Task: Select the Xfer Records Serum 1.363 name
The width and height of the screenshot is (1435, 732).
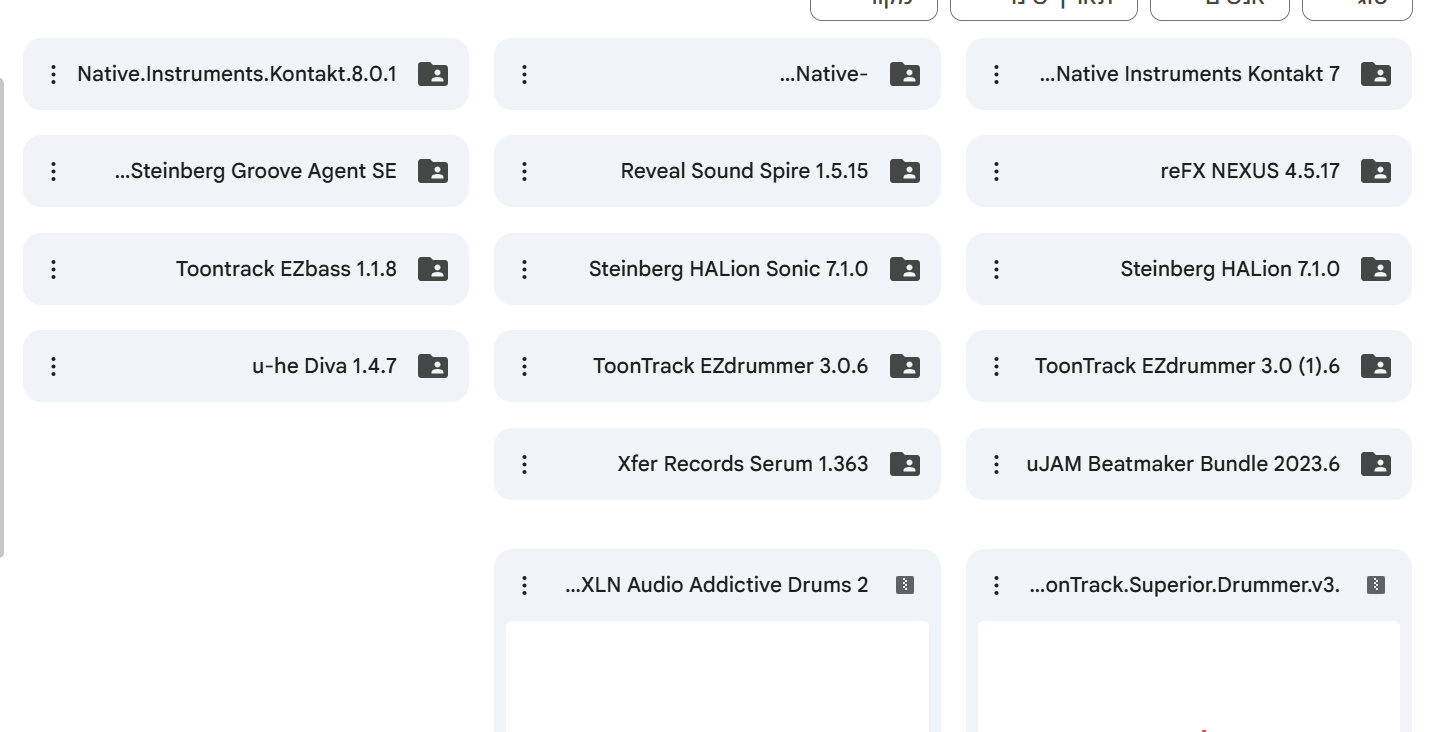Action: tap(743, 464)
